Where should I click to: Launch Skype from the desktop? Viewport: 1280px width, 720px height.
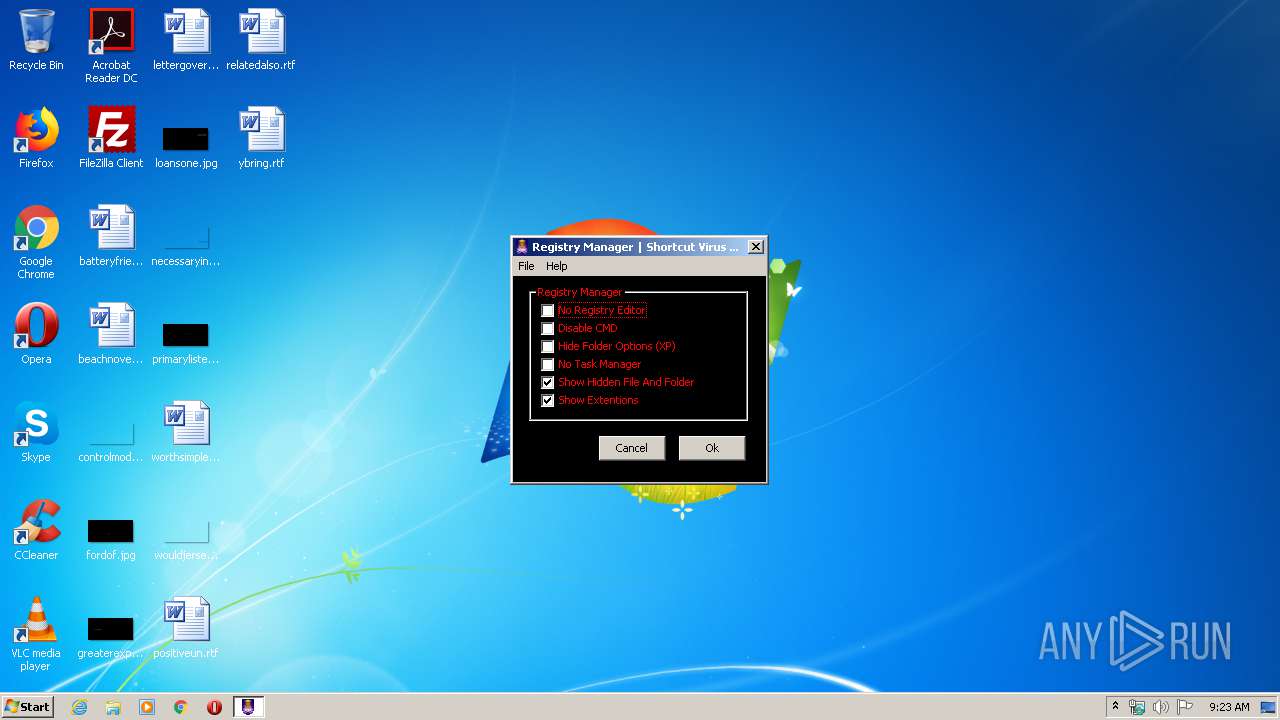36,432
